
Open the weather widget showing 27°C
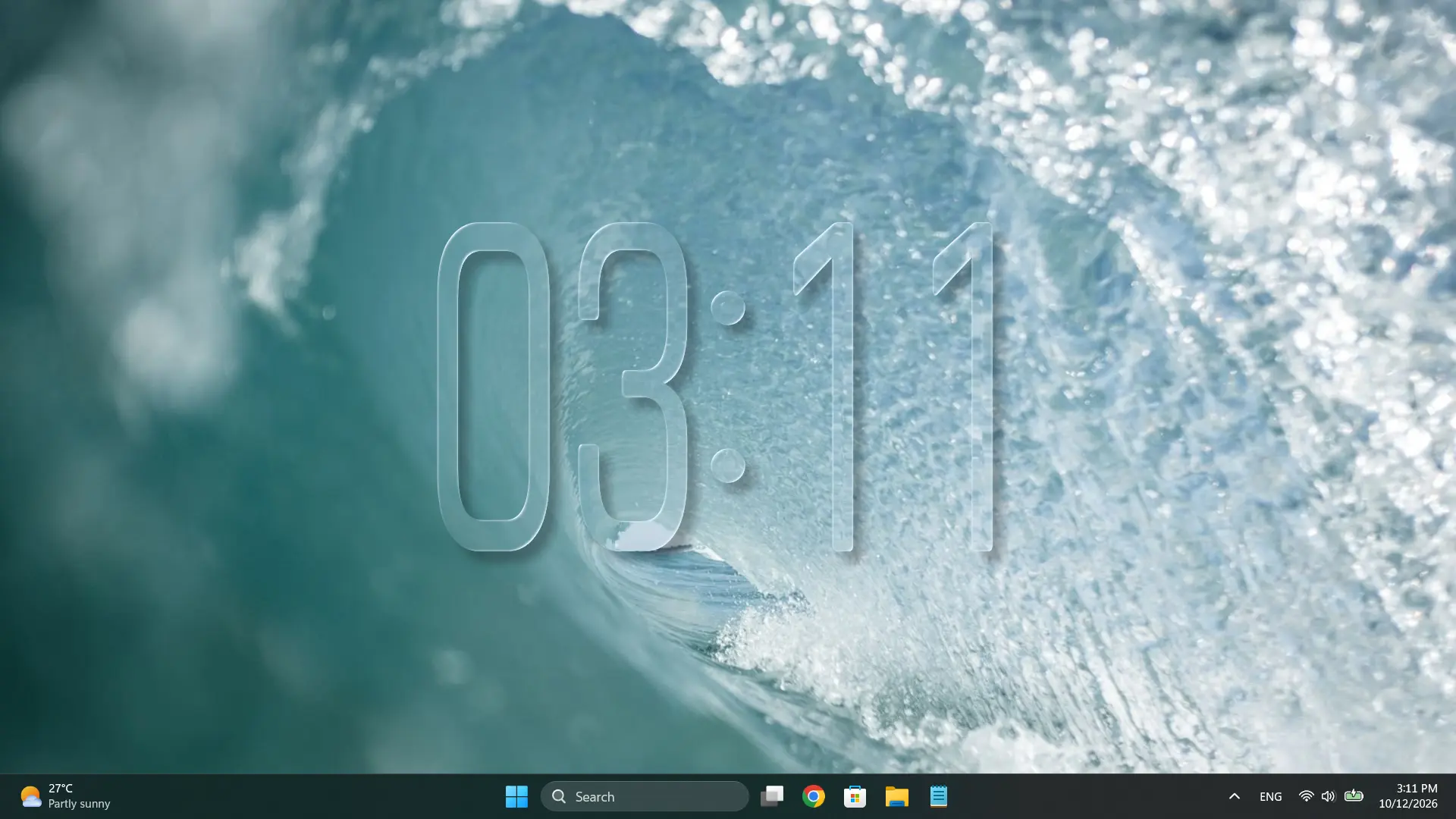click(65, 796)
